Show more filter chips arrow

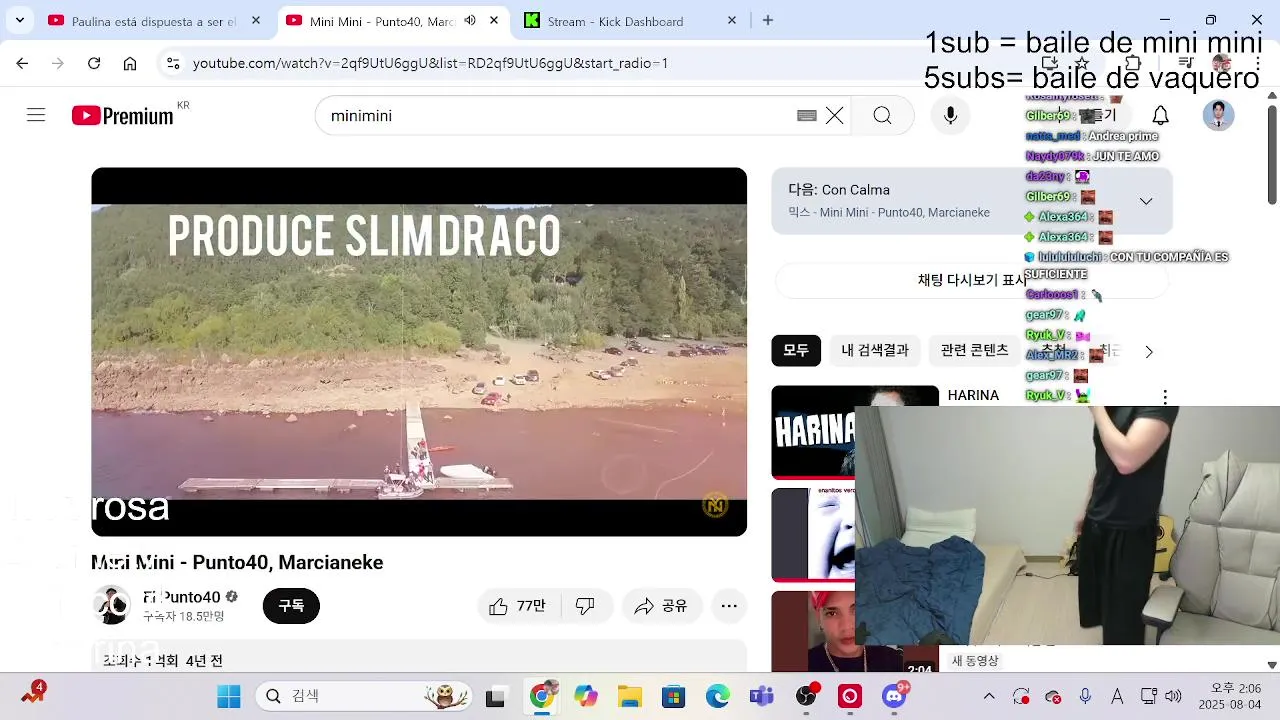point(1148,352)
